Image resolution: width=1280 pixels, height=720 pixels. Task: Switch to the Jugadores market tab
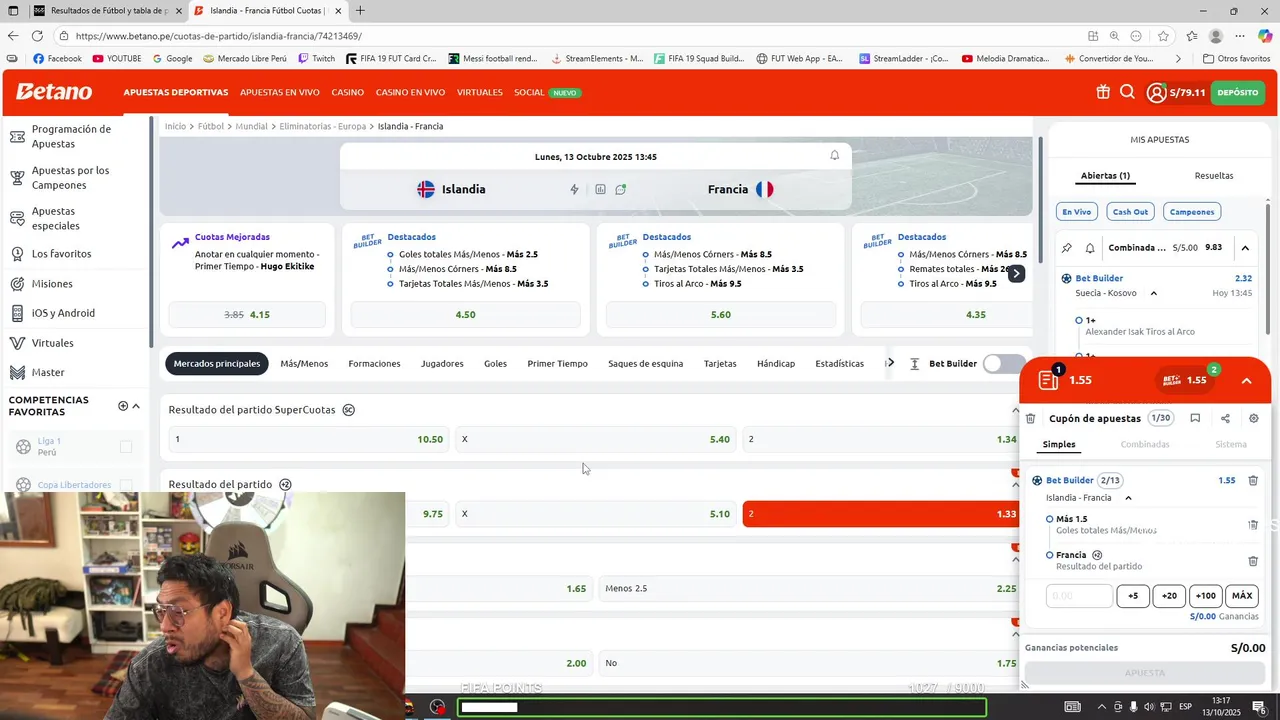coord(442,363)
